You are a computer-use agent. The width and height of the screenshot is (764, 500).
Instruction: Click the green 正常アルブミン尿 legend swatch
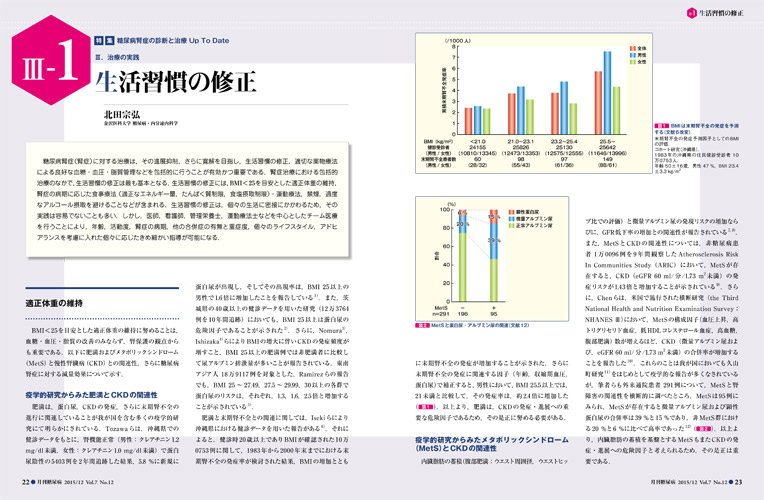512,226
